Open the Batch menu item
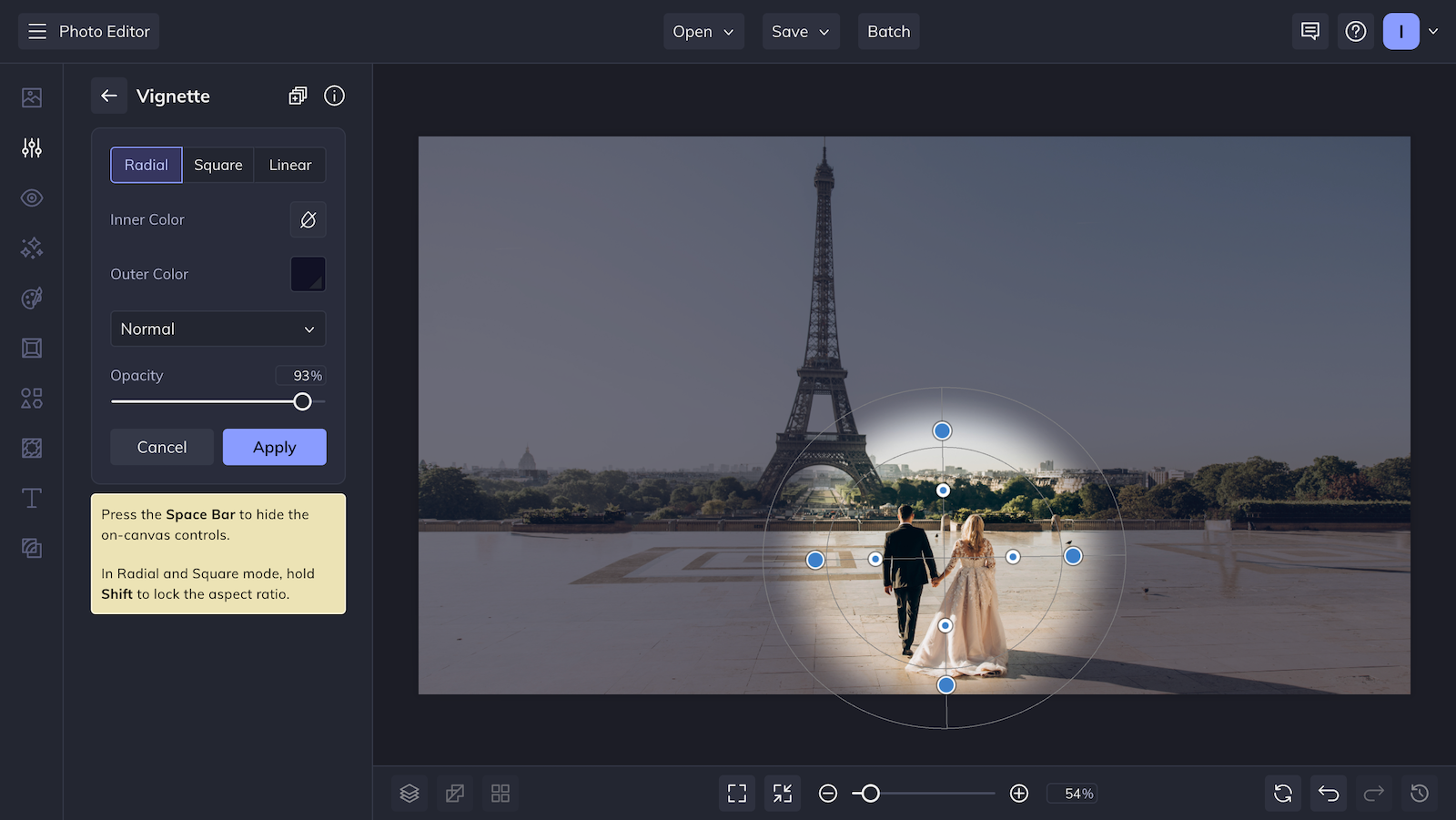 pos(888,31)
